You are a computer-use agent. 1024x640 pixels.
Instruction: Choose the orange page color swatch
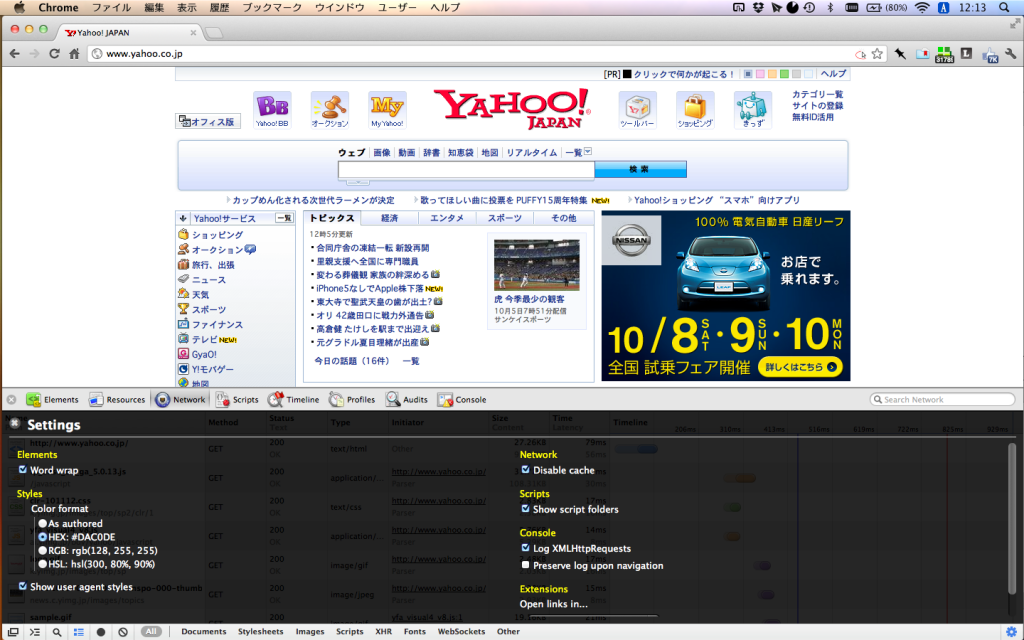tap(773, 74)
